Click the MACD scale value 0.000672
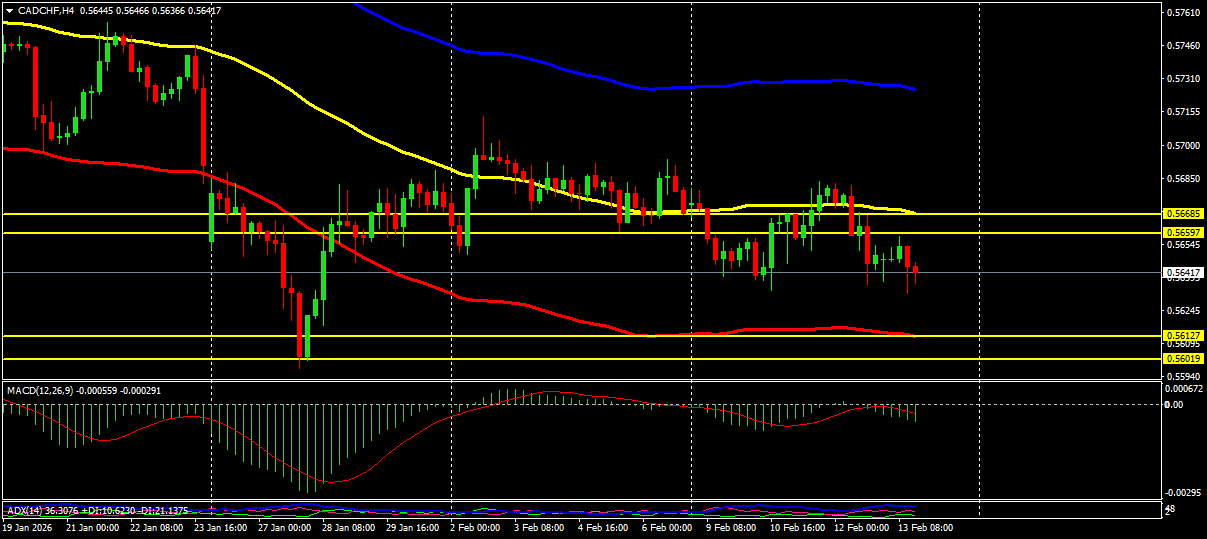The width and height of the screenshot is (1207, 539). (1185, 389)
